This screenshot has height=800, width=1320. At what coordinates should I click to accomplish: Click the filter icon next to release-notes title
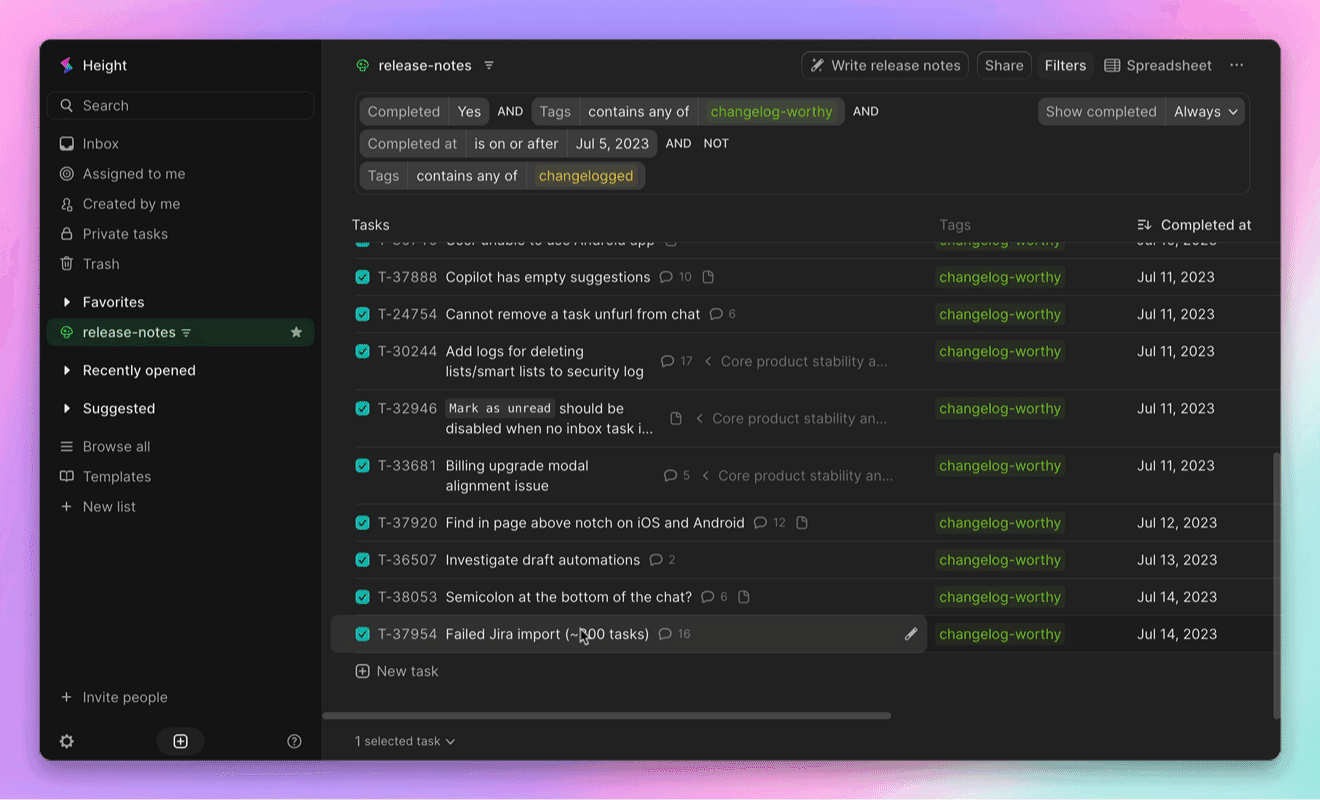pos(489,65)
